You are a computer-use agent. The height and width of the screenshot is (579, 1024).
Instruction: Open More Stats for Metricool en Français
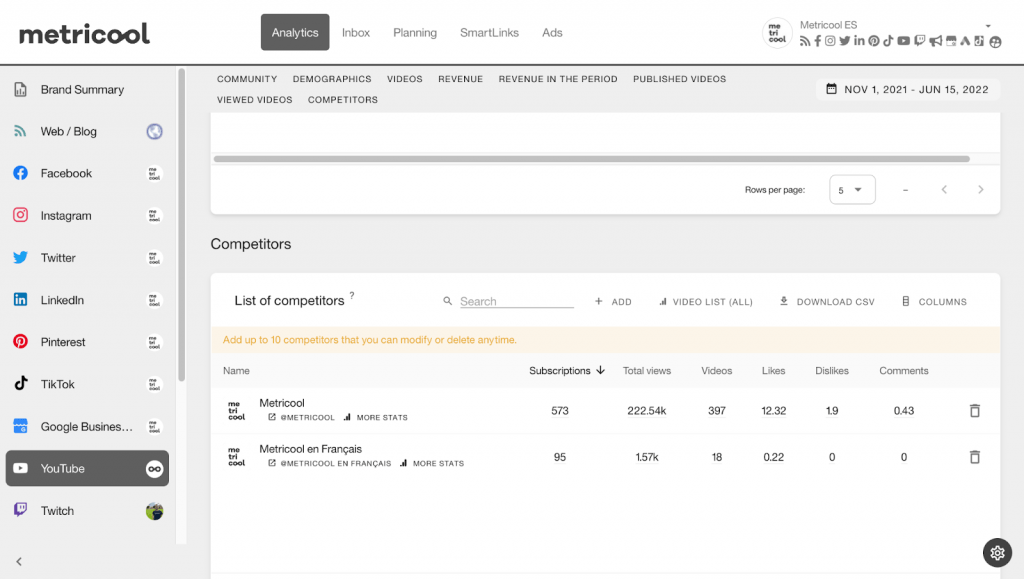click(432, 463)
